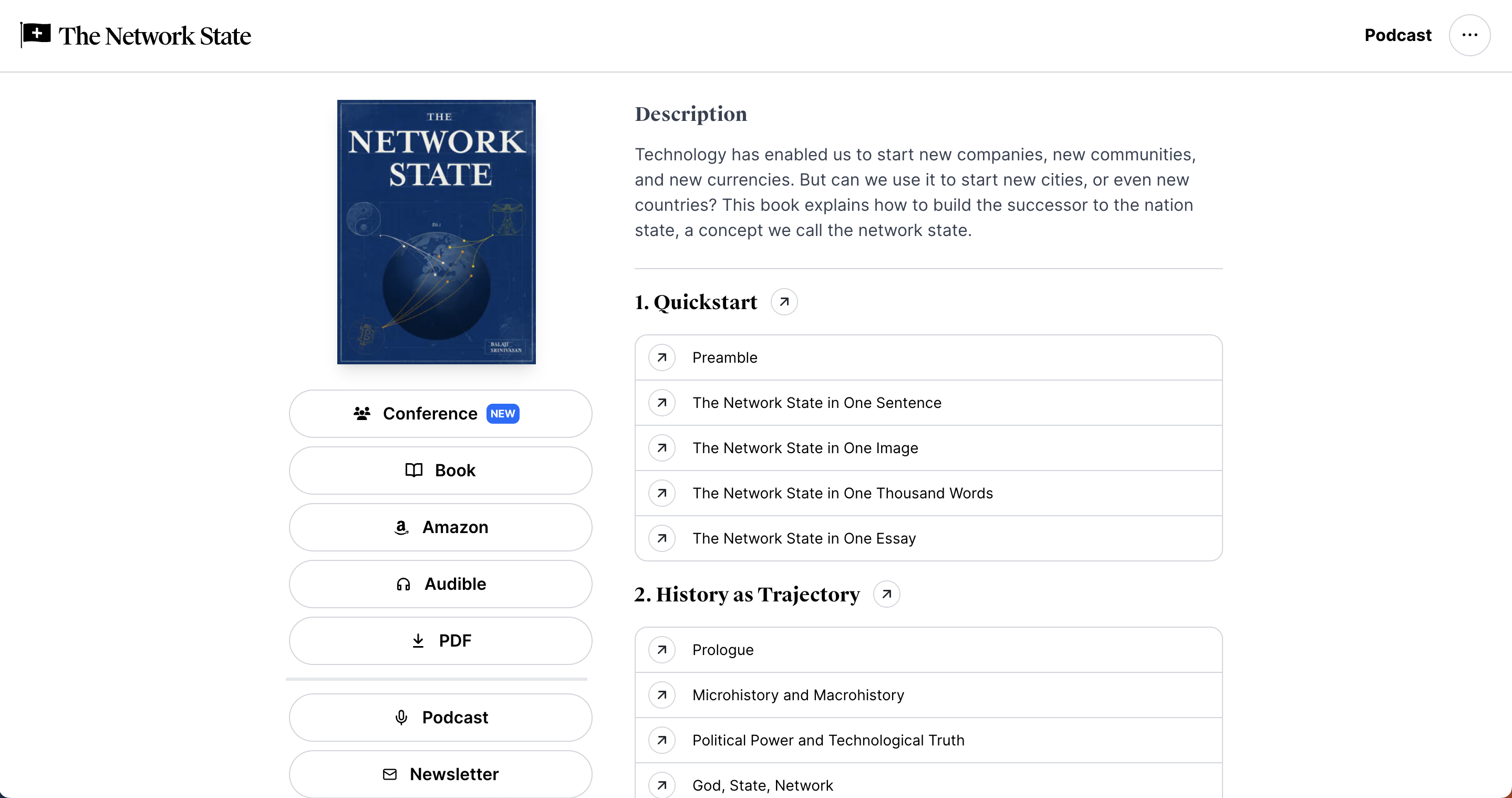The image size is (1512, 798).
Task: Select Podcast in the top navigation
Action: pyautogui.click(x=1397, y=35)
